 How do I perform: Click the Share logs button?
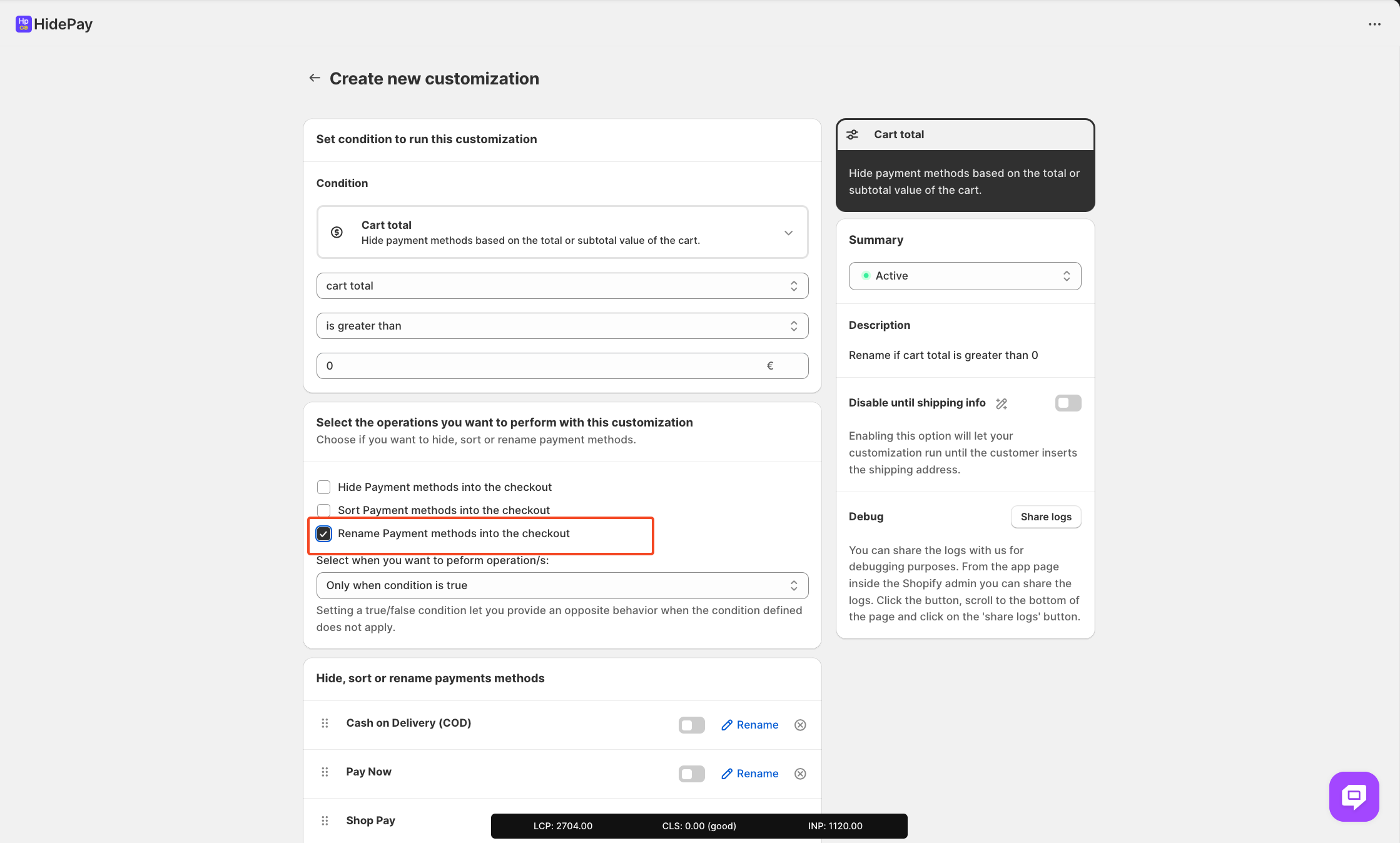[x=1046, y=517]
